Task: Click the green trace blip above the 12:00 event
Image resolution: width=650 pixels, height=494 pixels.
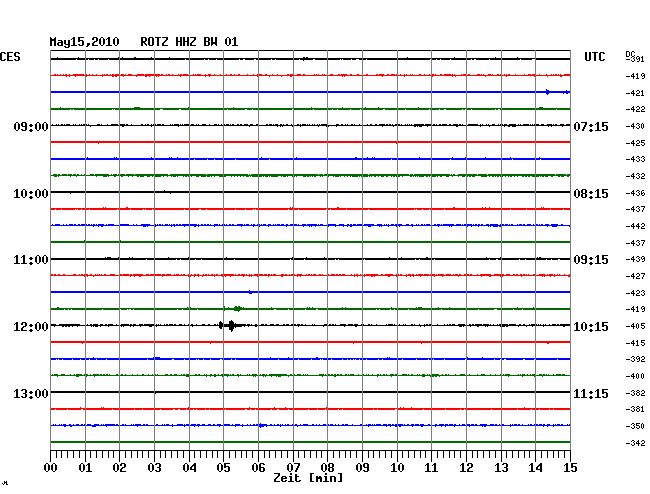Action: click(x=238, y=308)
